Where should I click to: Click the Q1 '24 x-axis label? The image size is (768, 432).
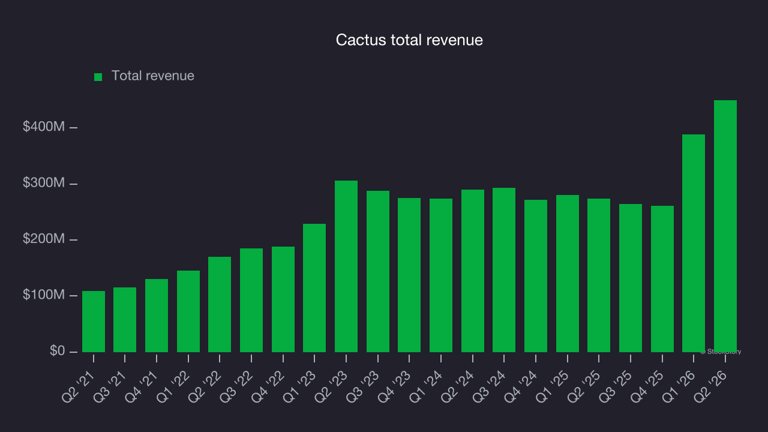click(x=426, y=387)
